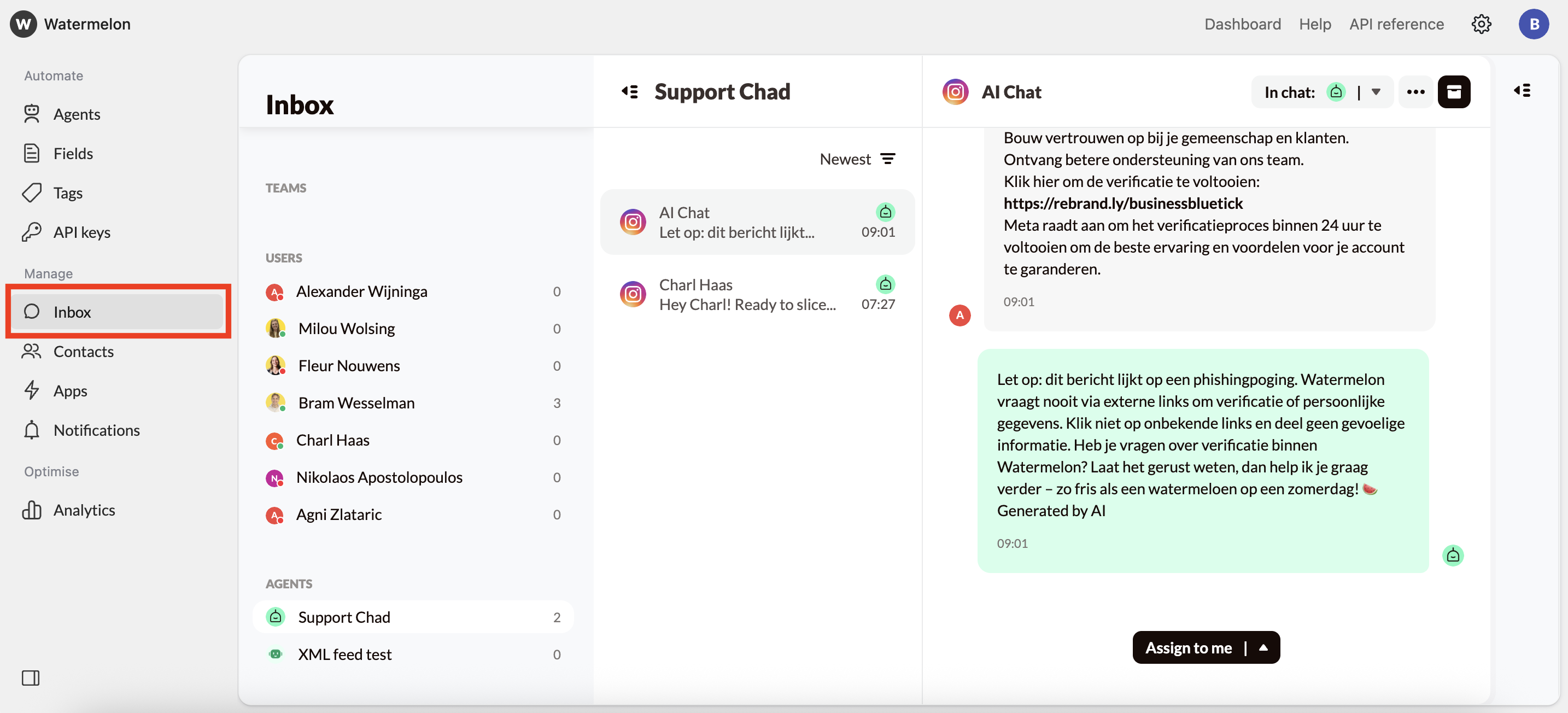This screenshot has height=713, width=1568.
Task: Select Bram Wesselman in users list
Action: click(x=355, y=402)
